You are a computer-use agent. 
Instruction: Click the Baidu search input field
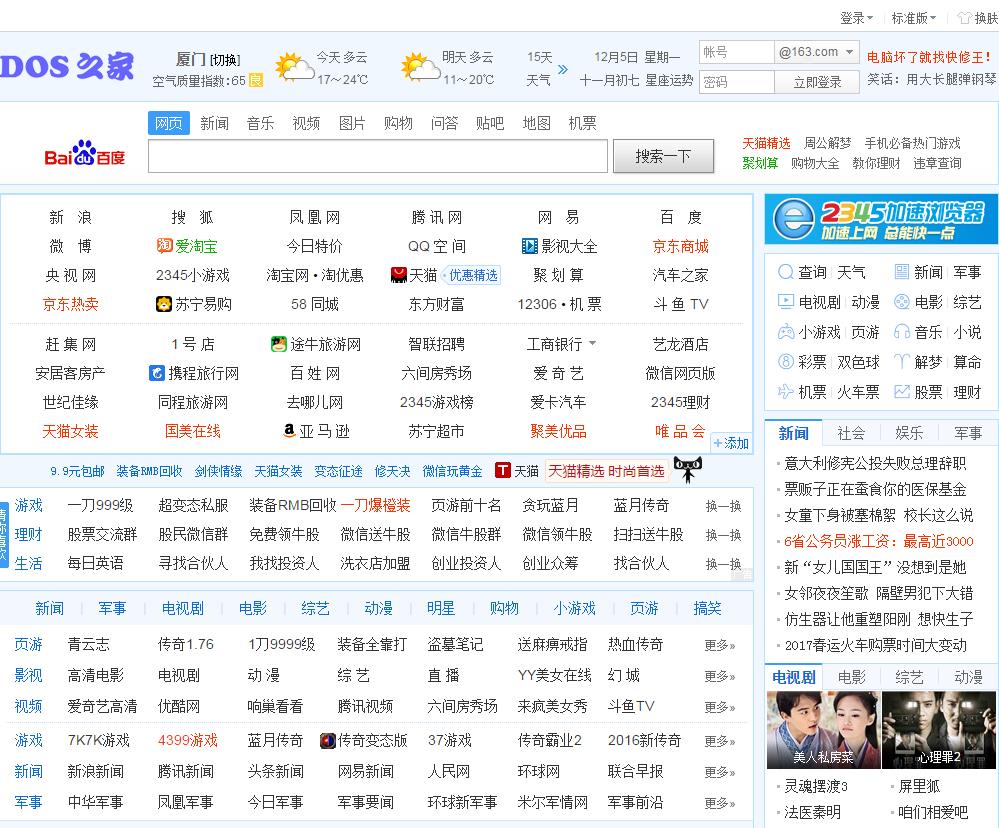tap(377, 156)
